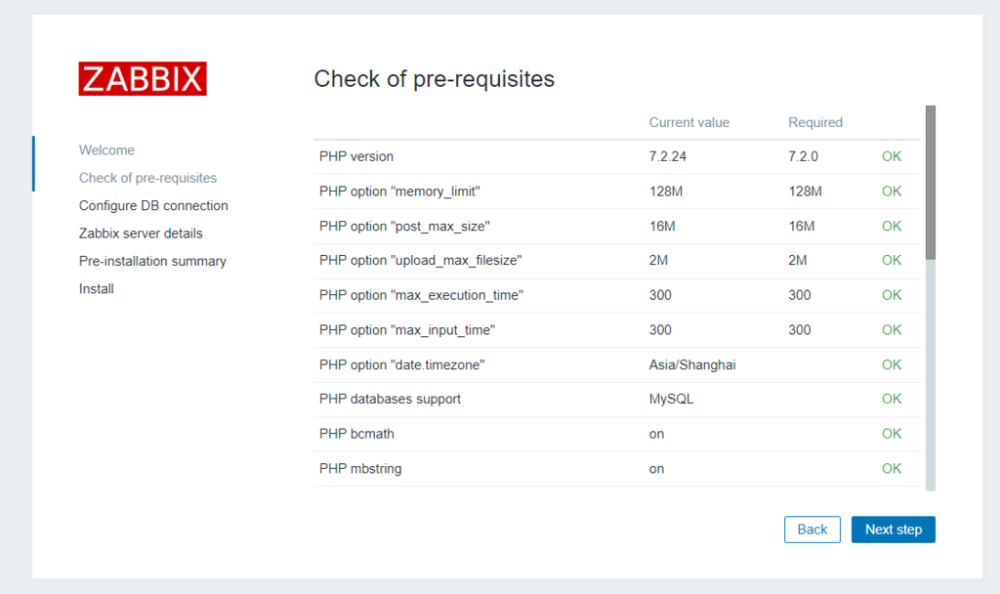Click the prerequisites list scrollbar thumb
Screen dimensions: 1000x594
point(930,182)
